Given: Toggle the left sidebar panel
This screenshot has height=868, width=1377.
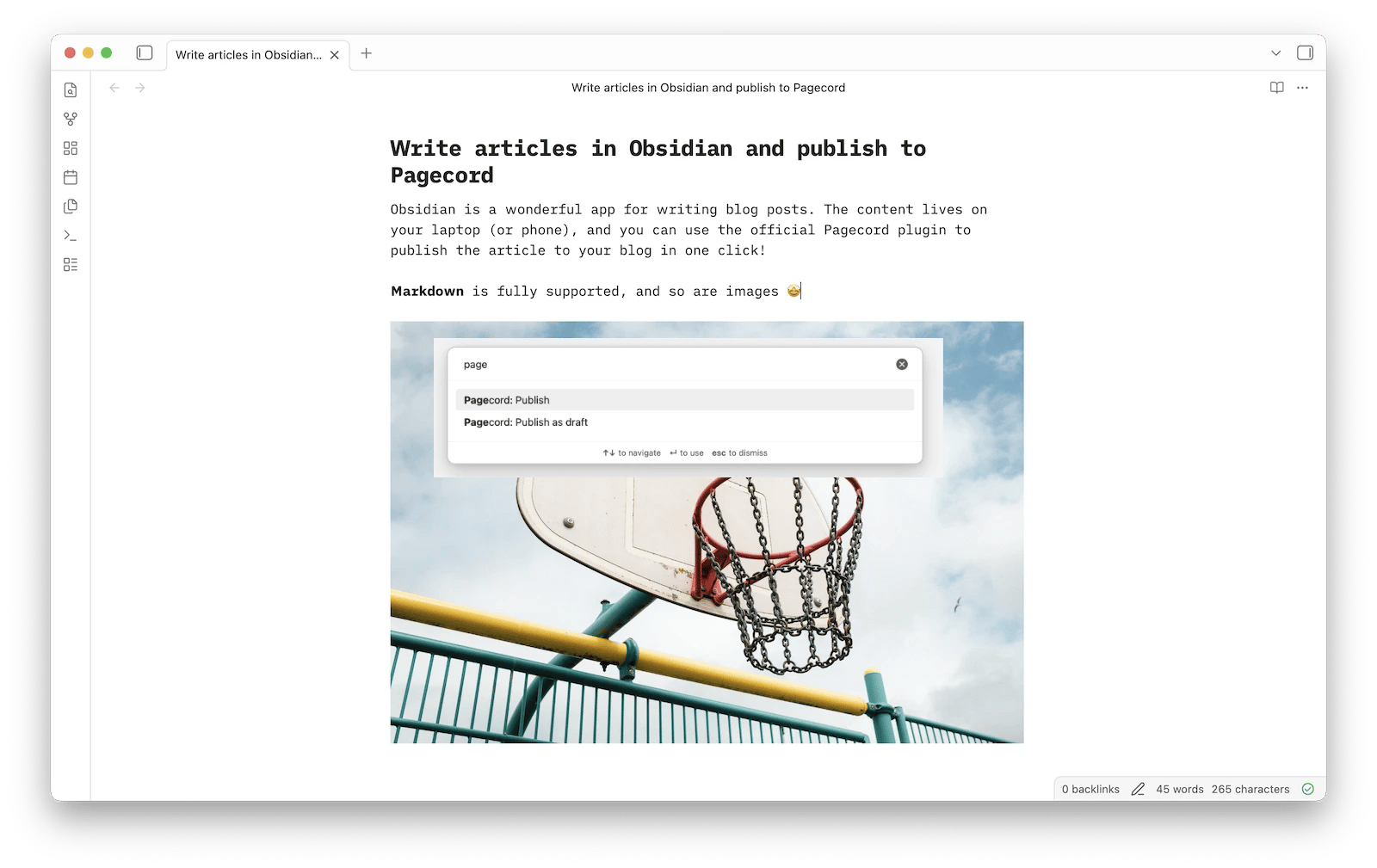Looking at the screenshot, I should (145, 53).
